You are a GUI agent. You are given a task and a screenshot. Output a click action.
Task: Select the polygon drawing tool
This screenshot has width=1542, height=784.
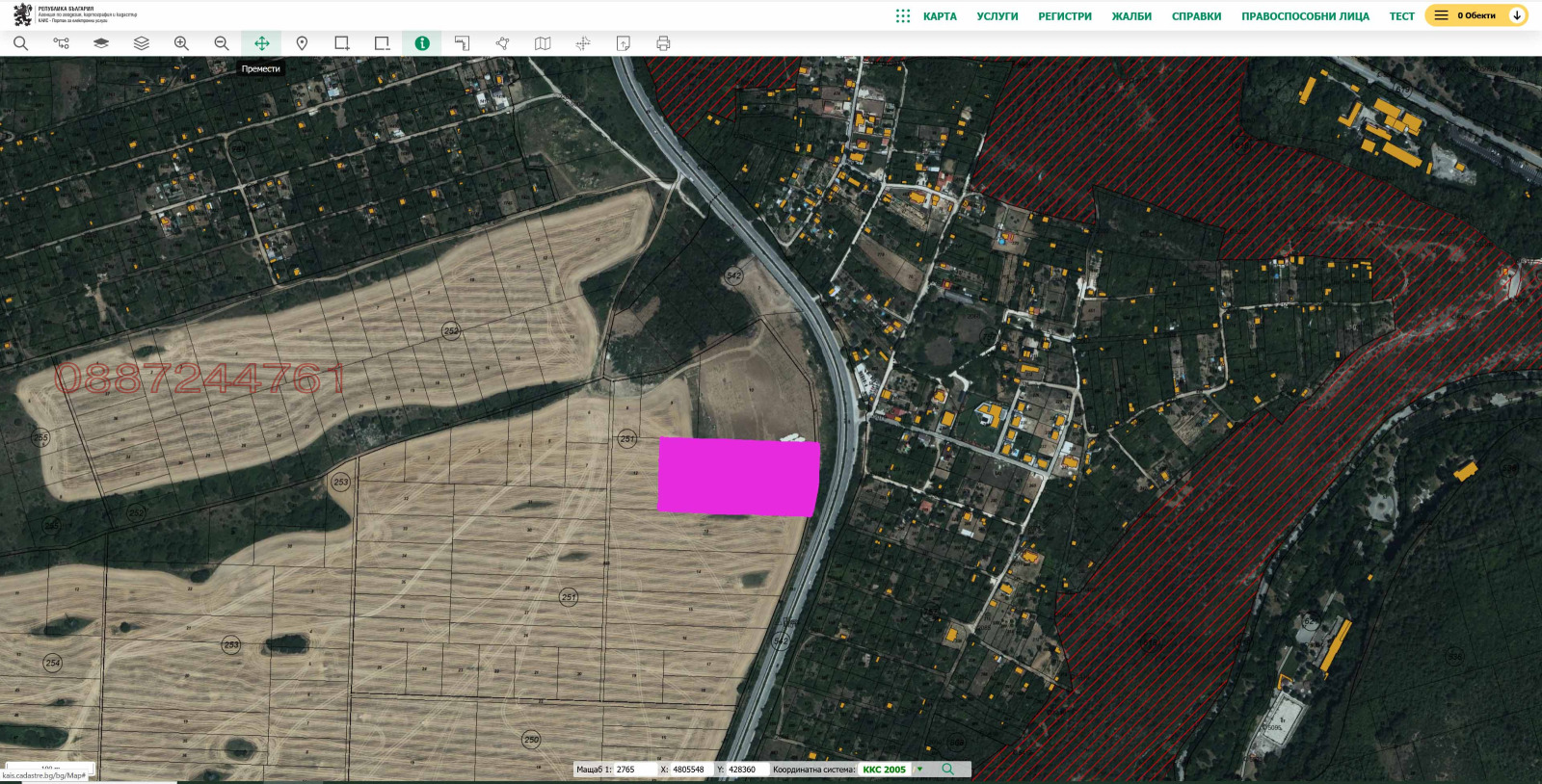coord(502,43)
